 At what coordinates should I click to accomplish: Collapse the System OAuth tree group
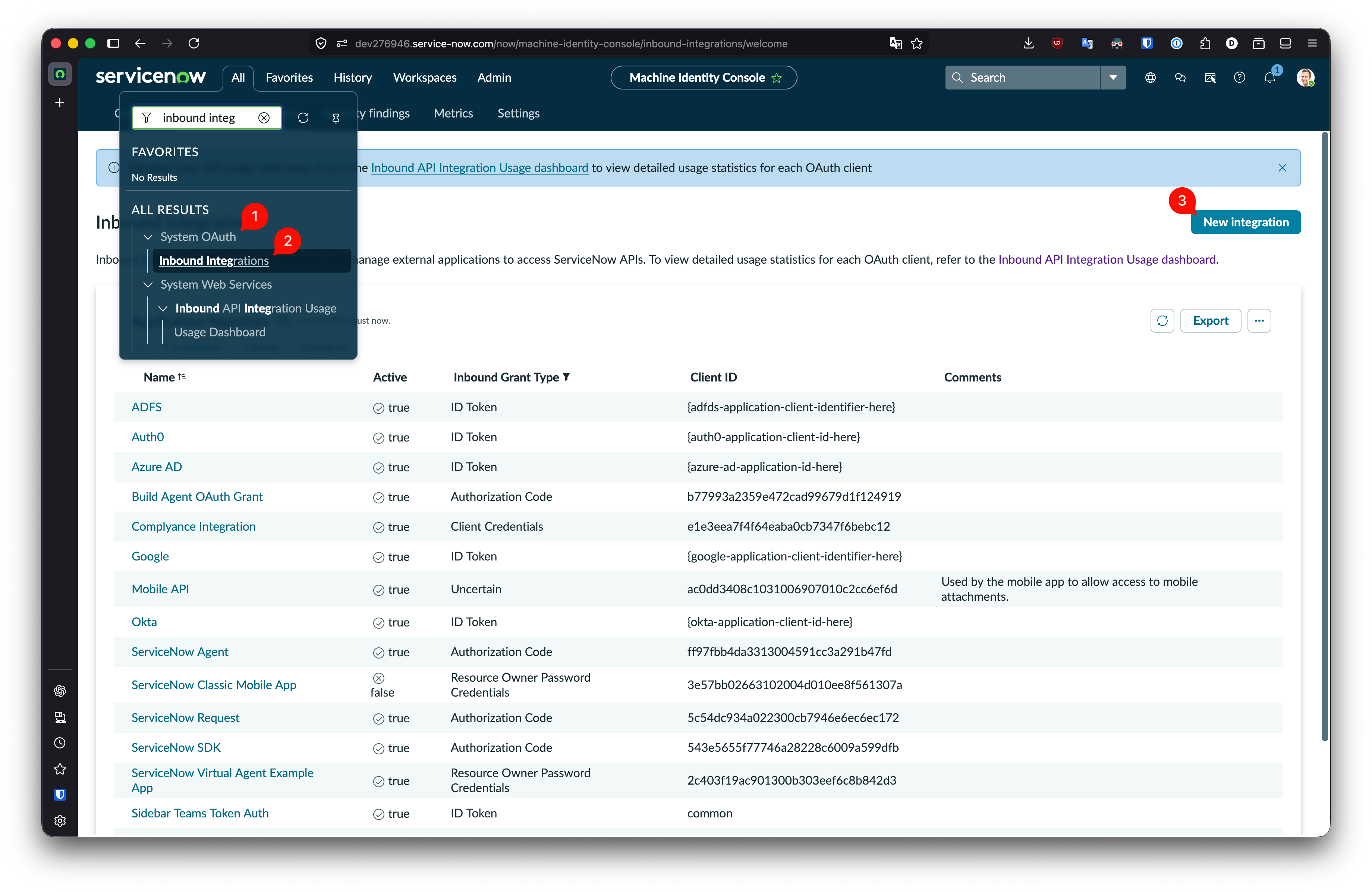point(148,237)
